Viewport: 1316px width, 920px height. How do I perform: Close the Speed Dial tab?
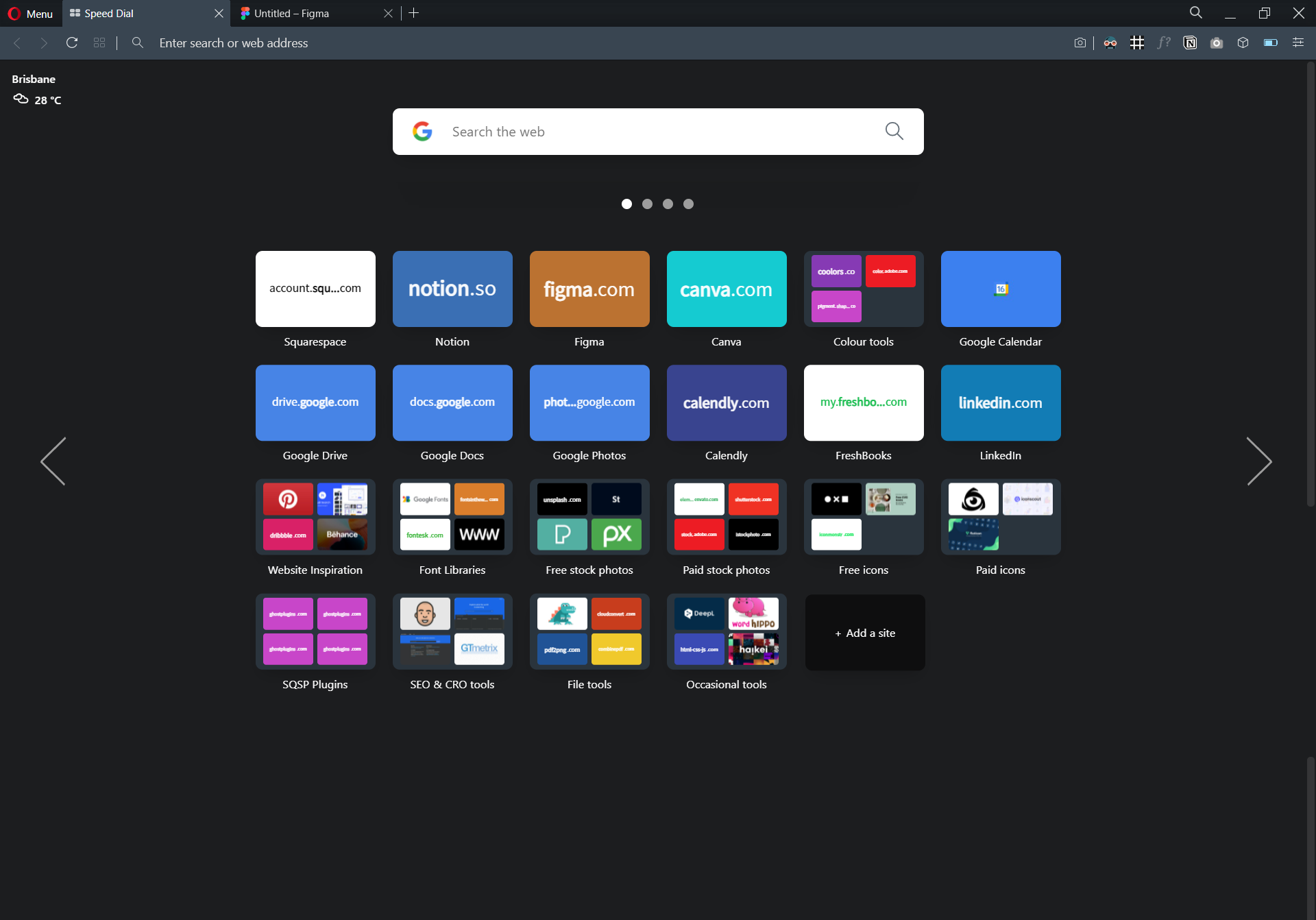[219, 13]
